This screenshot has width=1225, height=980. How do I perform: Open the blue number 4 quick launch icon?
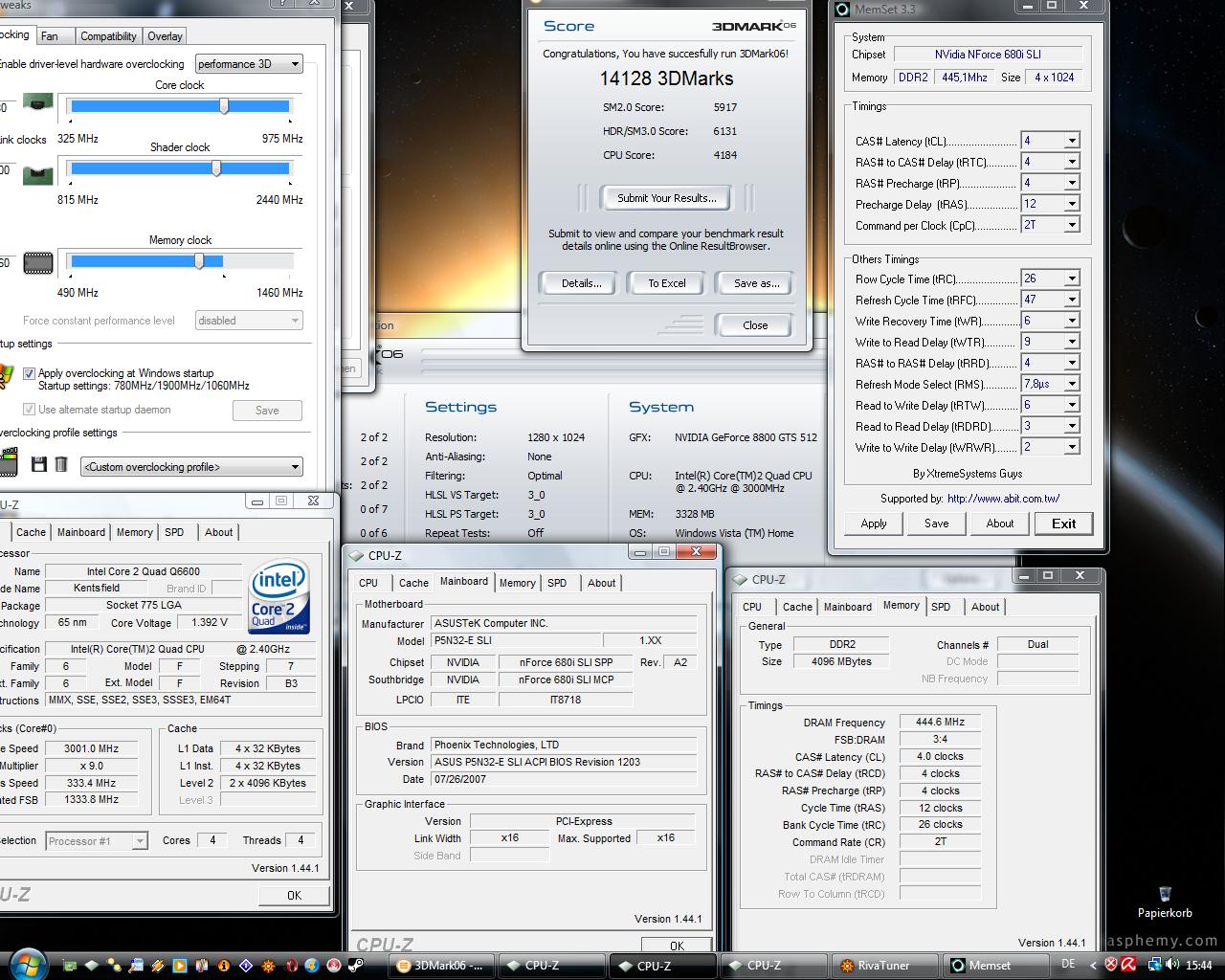click(x=312, y=966)
